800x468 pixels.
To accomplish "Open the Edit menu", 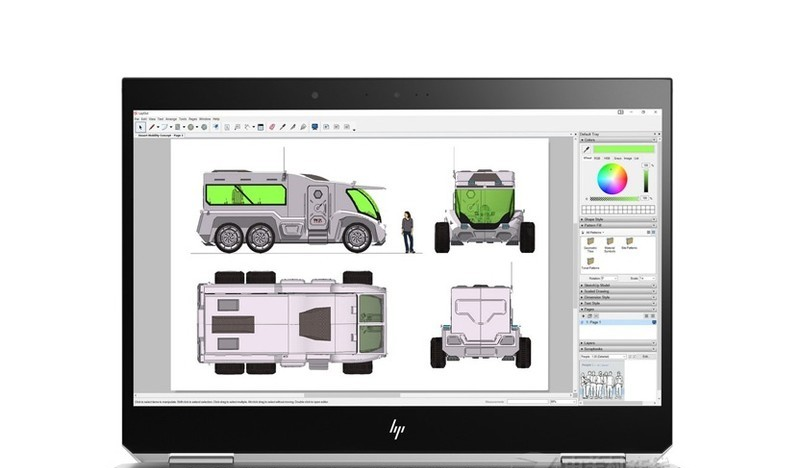I will (144, 119).
